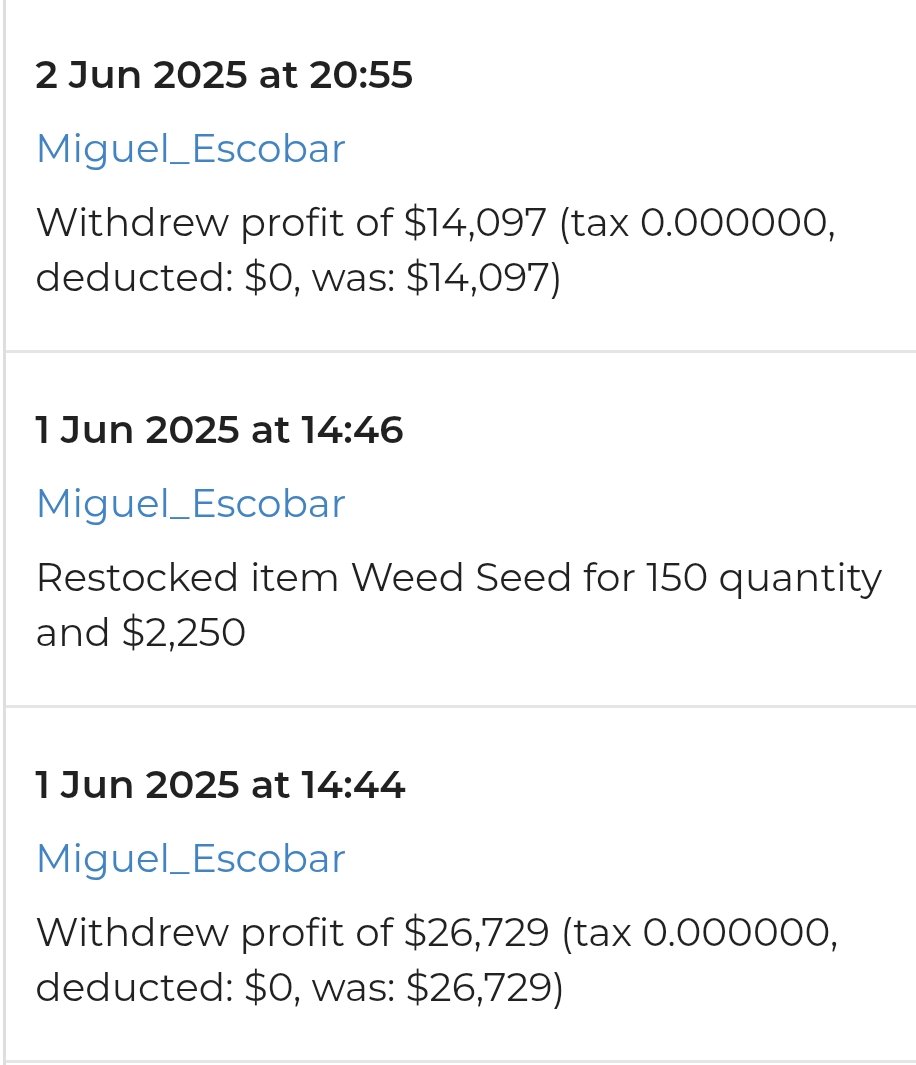
Task: Click the $2,250 restock amount
Action: click(x=183, y=633)
